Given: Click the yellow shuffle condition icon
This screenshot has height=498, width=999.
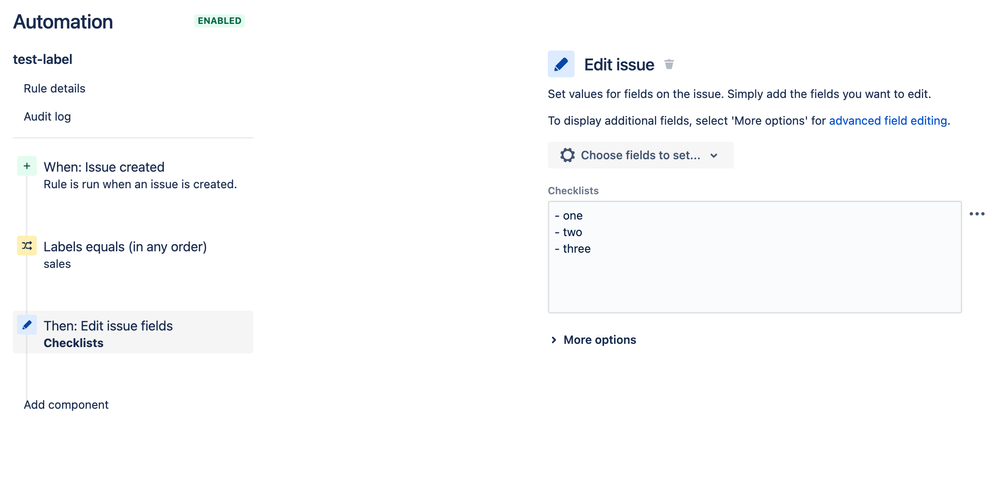Looking at the screenshot, I should click(27, 246).
